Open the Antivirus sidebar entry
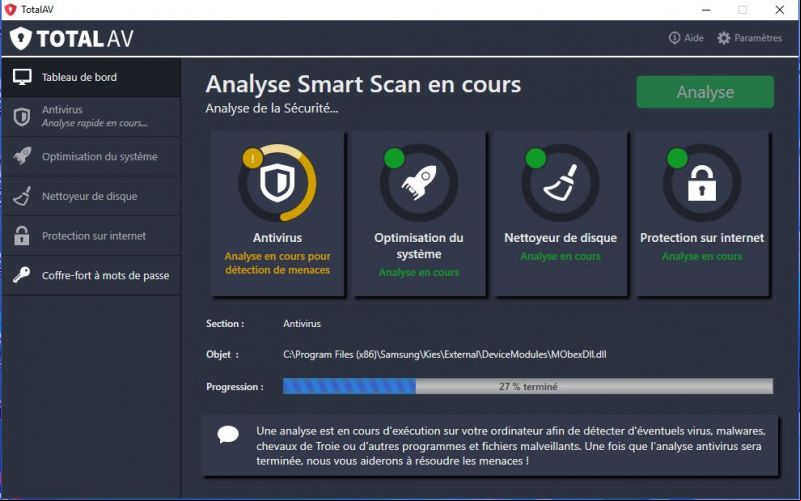The width and height of the screenshot is (801, 501). point(91,116)
